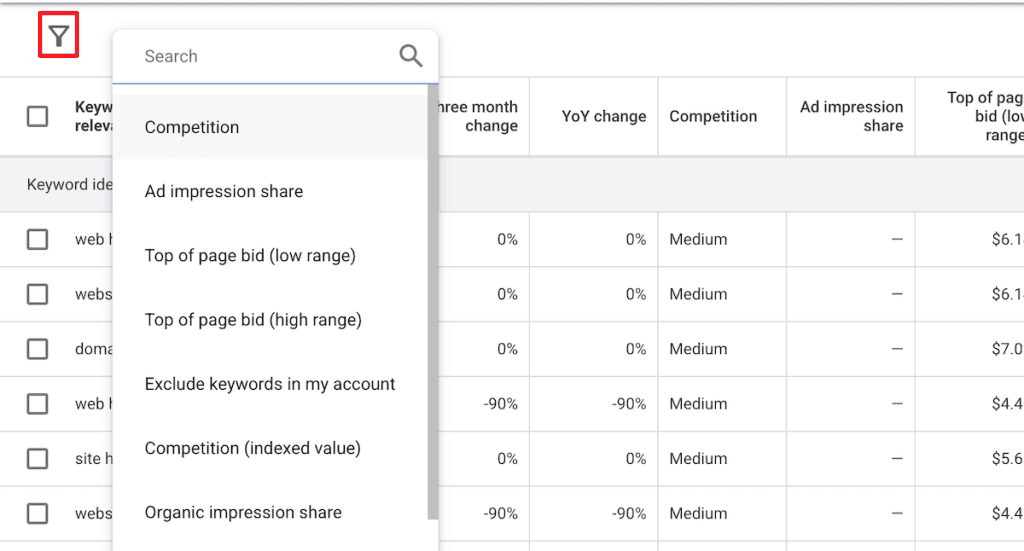Sort by Competition column header
Screen dimensions: 1024x551
(x=713, y=116)
